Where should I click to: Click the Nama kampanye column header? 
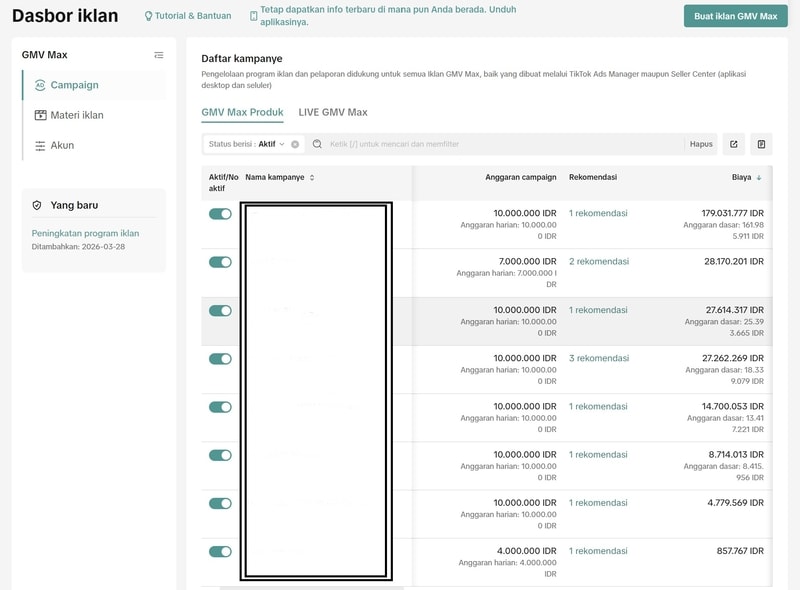[x=274, y=178]
